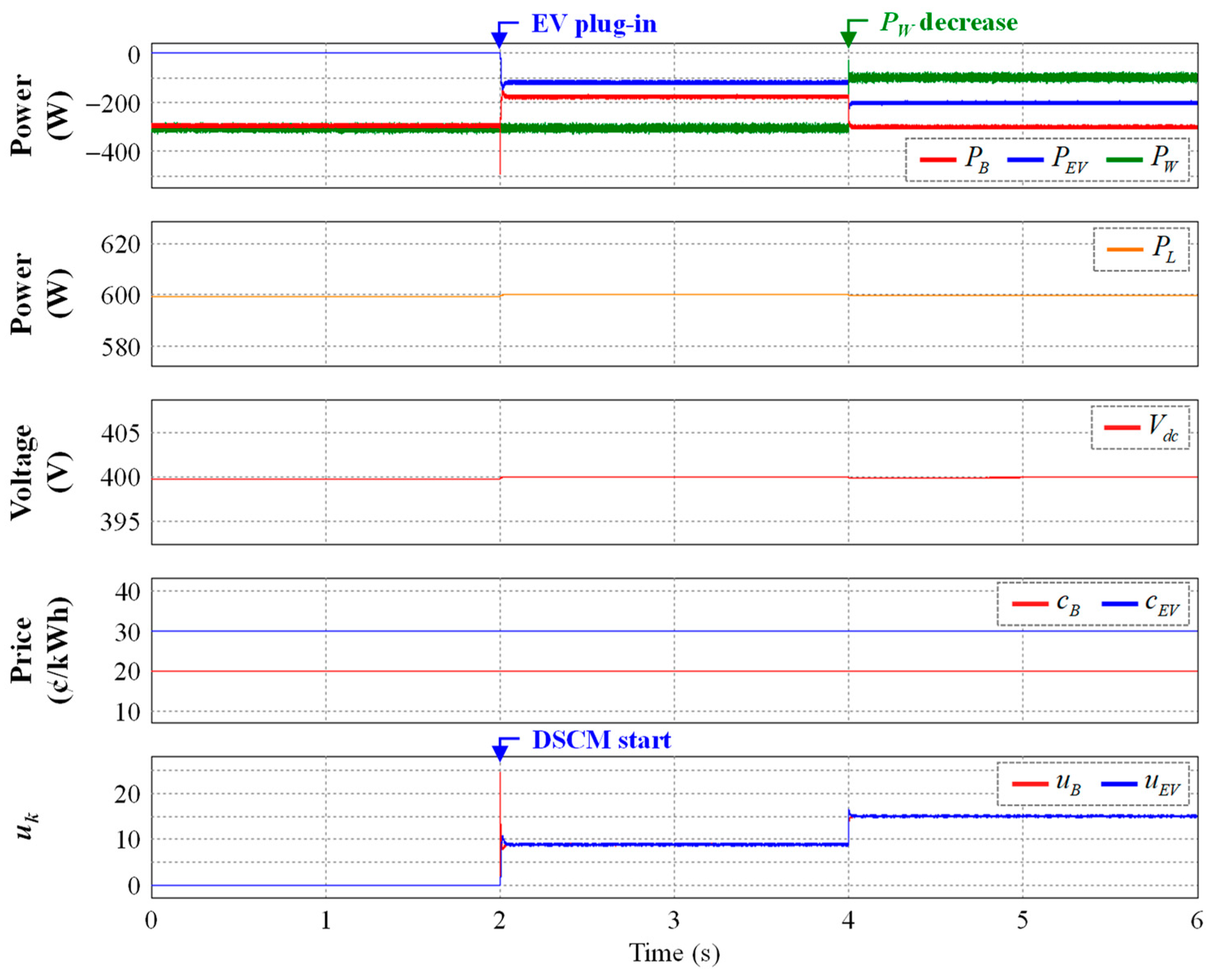The height and width of the screenshot is (980, 1226).
Task: Click the PW decrease annotation text
Action: pos(948,23)
